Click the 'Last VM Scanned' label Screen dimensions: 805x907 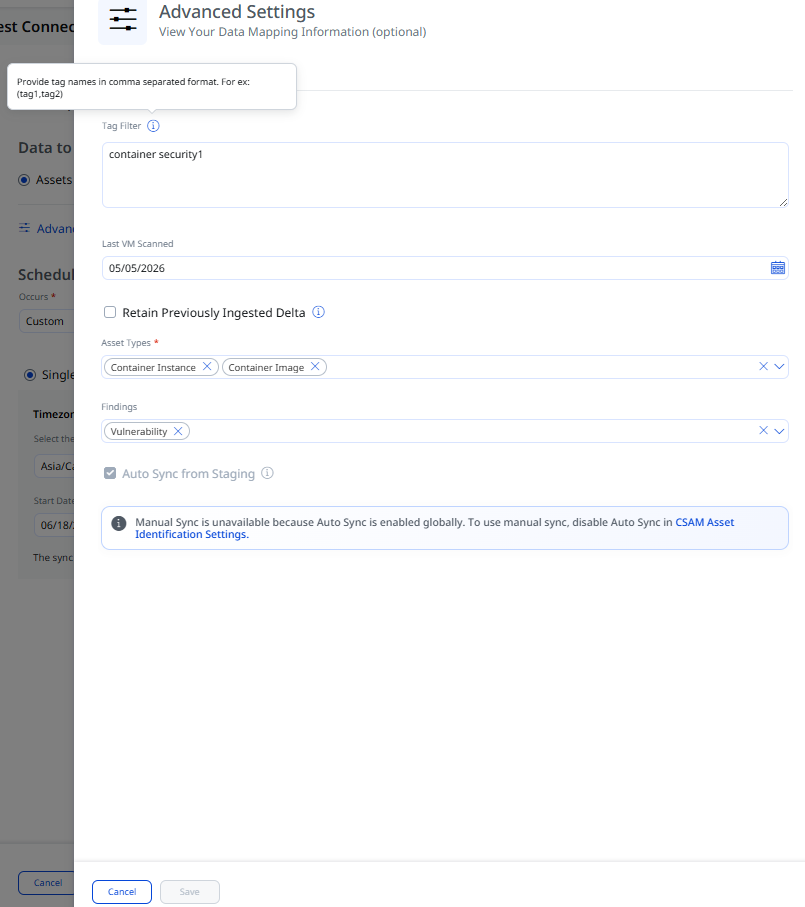(x=138, y=244)
